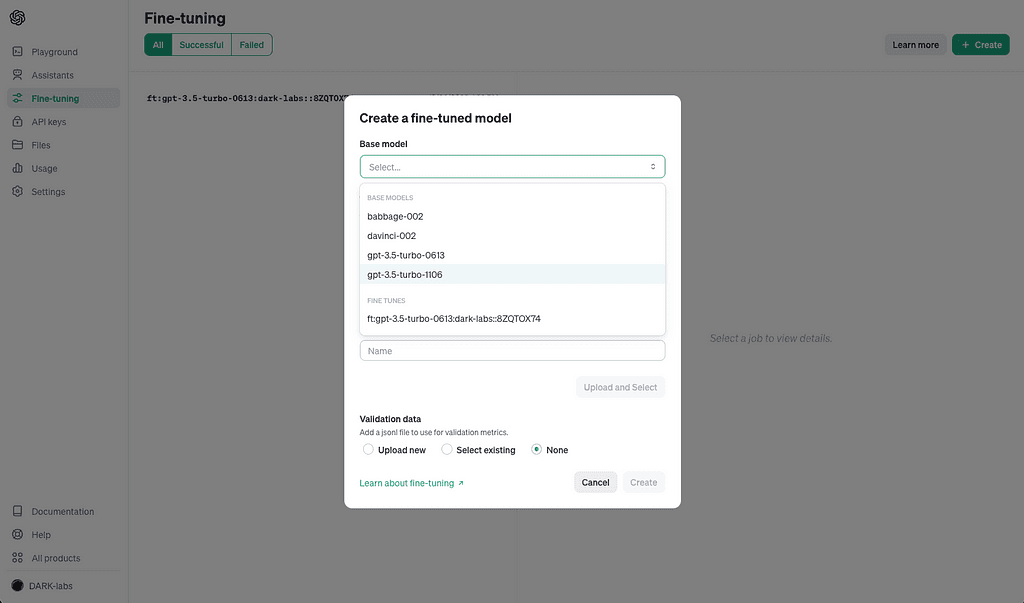The image size is (1024, 603).
Task: Switch to the Successful jobs tab
Action: click(x=201, y=44)
